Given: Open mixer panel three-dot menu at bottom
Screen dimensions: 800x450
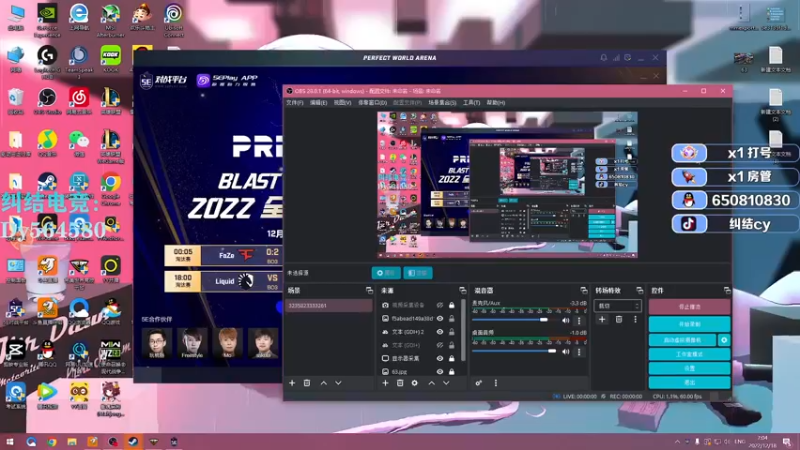Looking at the screenshot, I should [x=495, y=383].
